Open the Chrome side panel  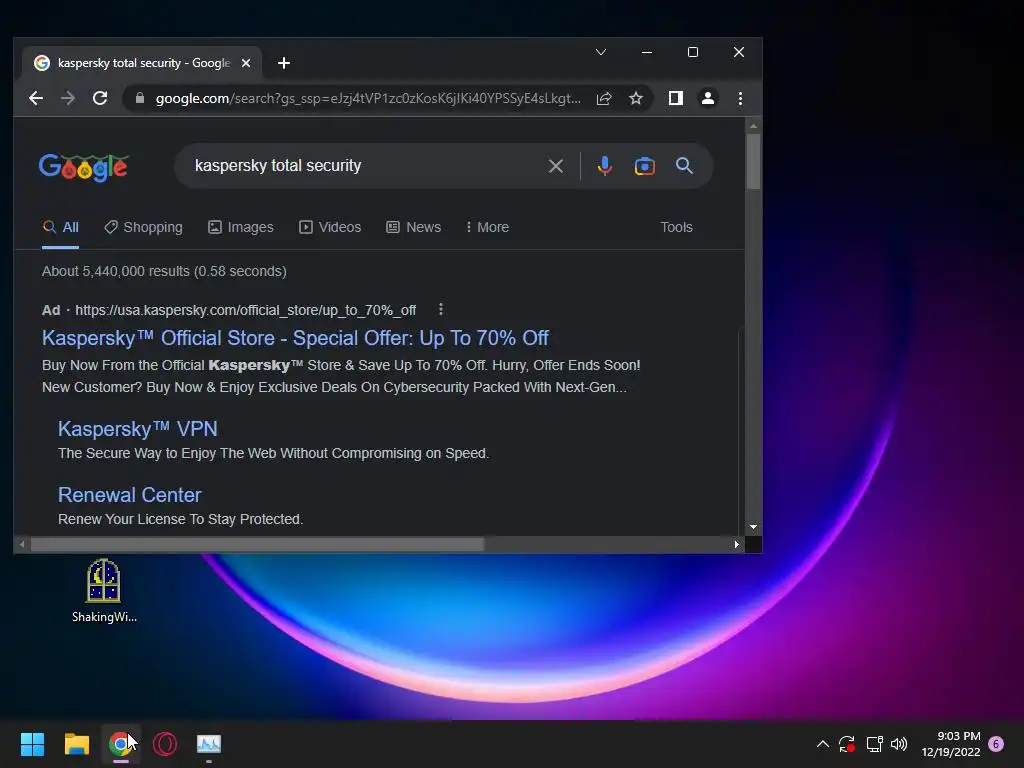(675, 99)
